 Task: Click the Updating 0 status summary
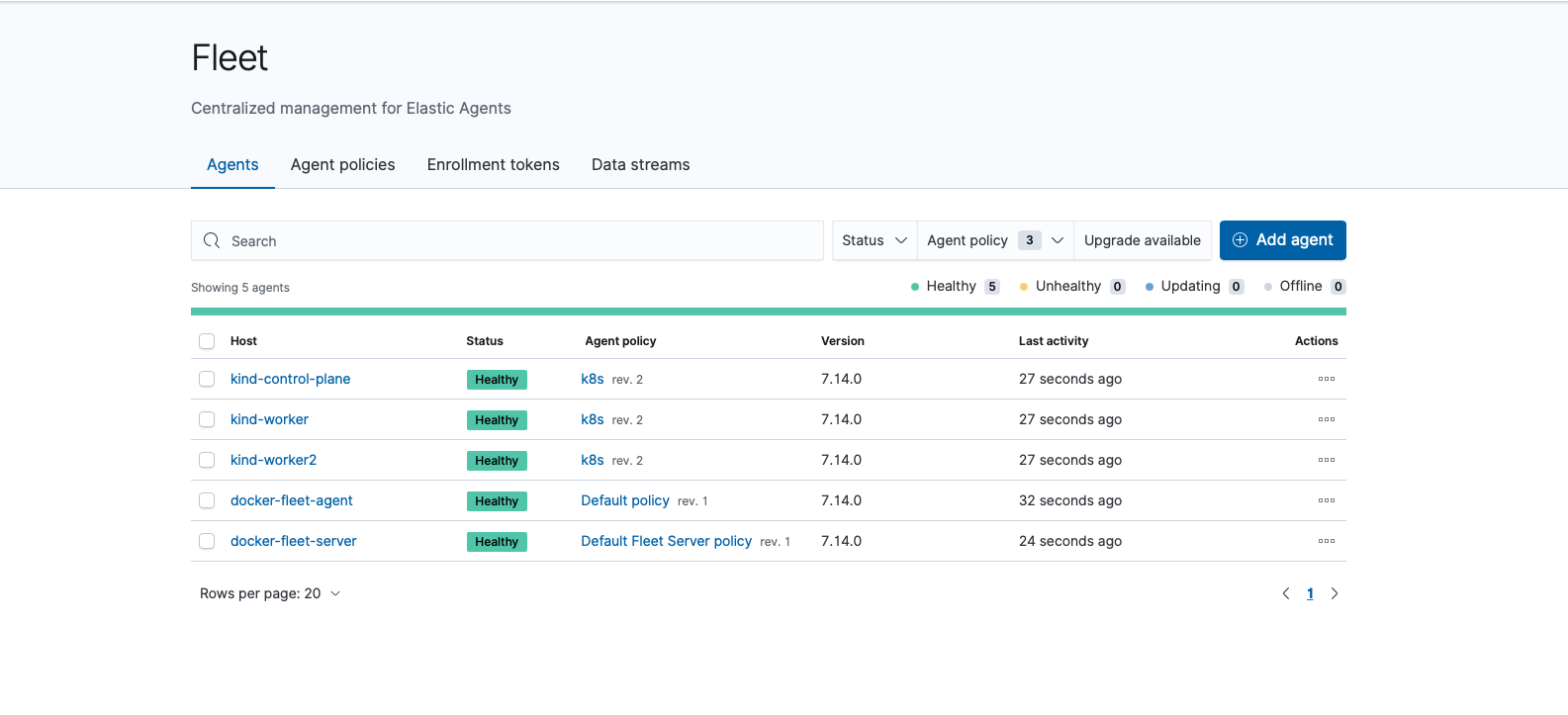(1194, 286)
